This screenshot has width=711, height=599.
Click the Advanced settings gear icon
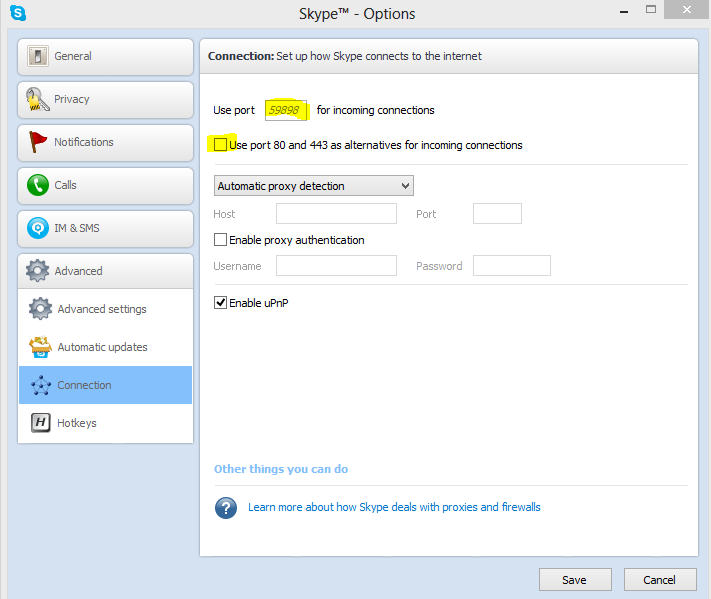(x=40, y=309)
